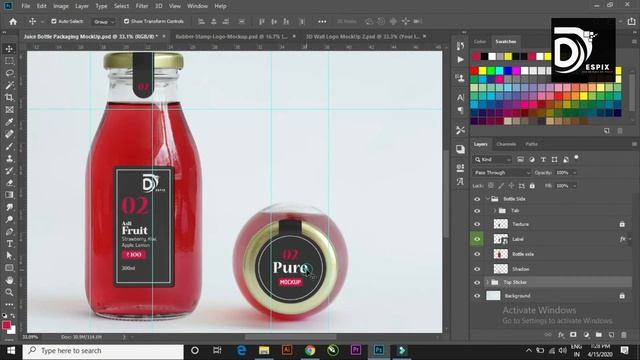Hide the Texture layer
Viewport: 640px width, 360px height.
pyautogui.click(x=477, y=224)
